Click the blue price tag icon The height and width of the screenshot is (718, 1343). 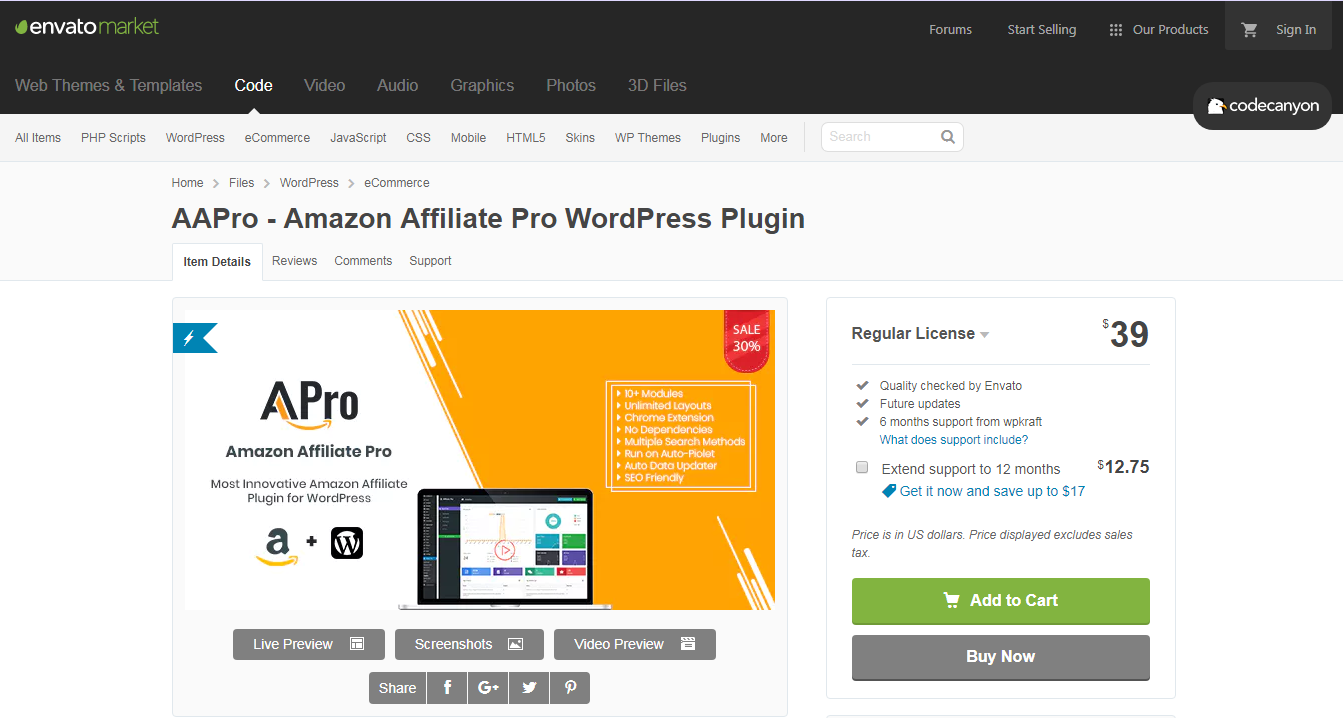click(x=888, y=491)
